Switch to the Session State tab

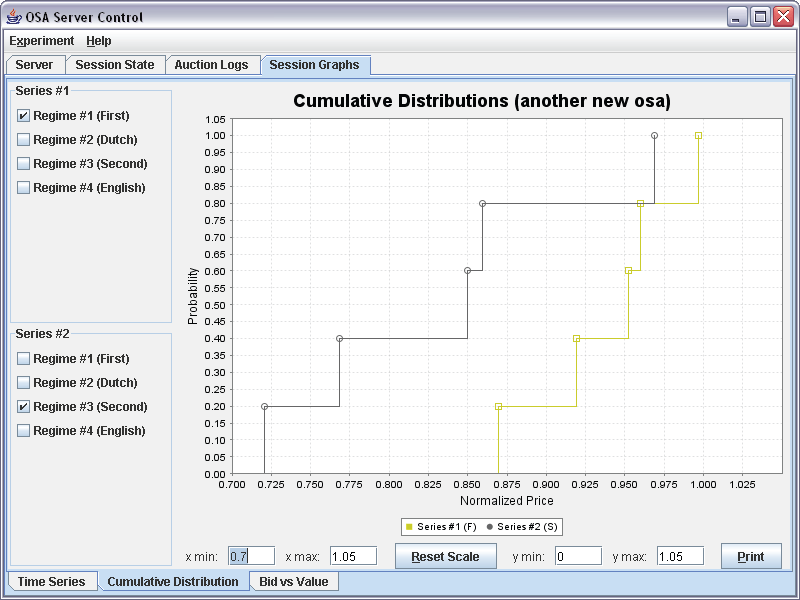tap(115, 65)
